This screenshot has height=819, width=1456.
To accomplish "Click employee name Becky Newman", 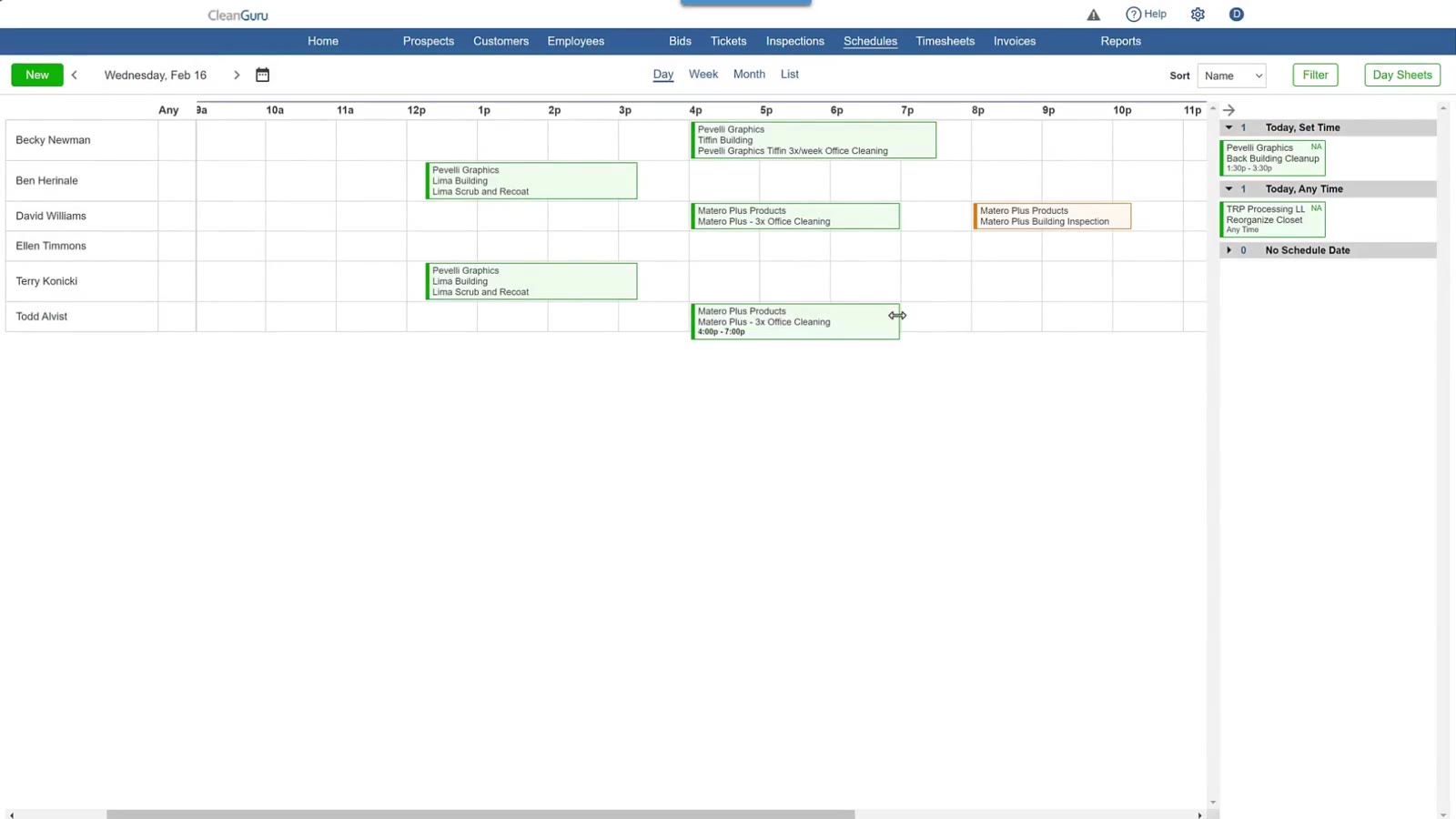I will 53,140.
